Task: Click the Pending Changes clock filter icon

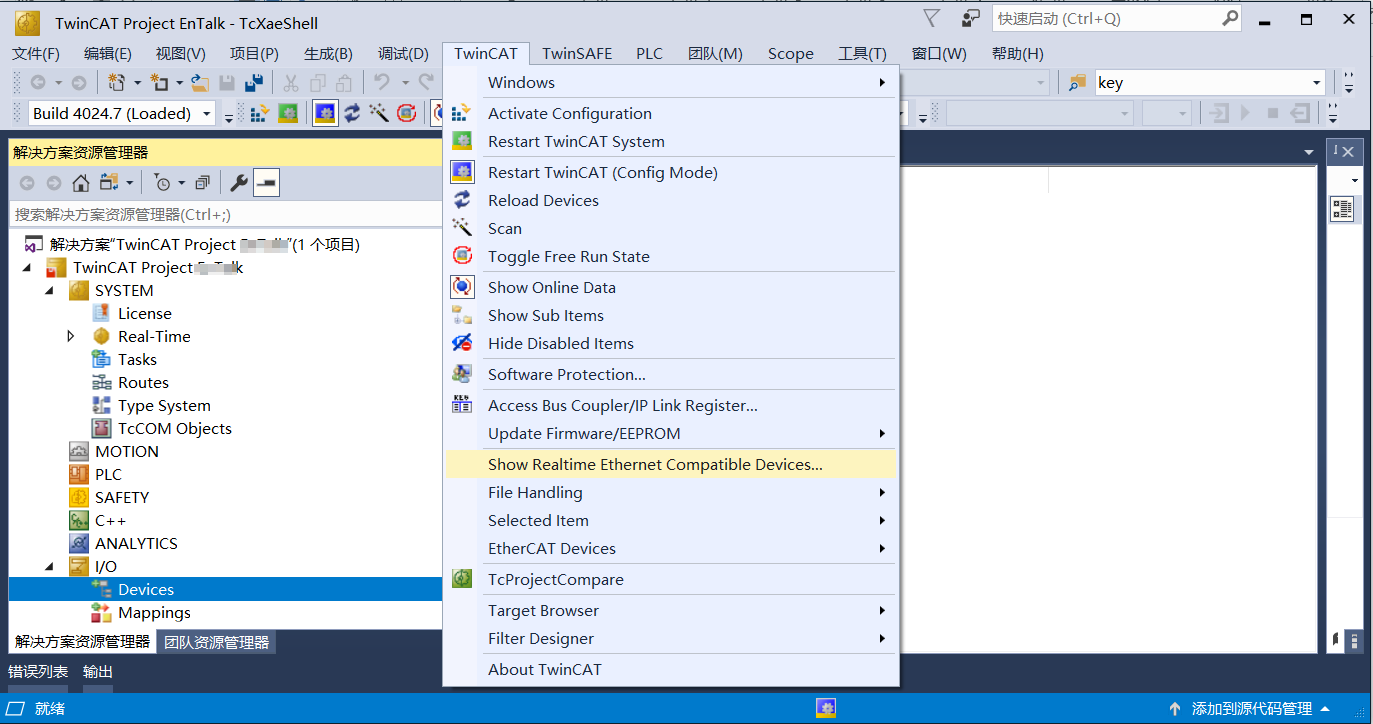Action: pos(162,183)
